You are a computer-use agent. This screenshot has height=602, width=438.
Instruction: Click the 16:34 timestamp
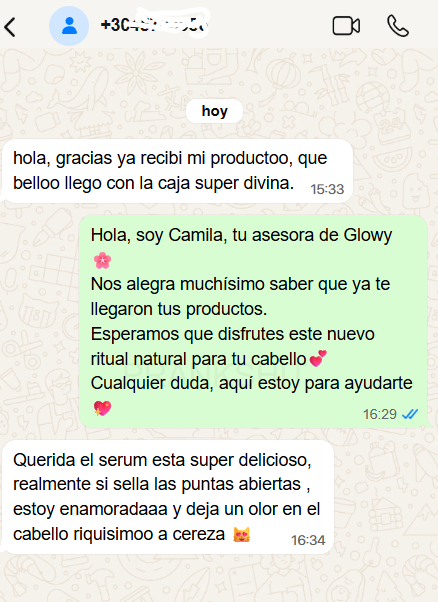point(308,540)
